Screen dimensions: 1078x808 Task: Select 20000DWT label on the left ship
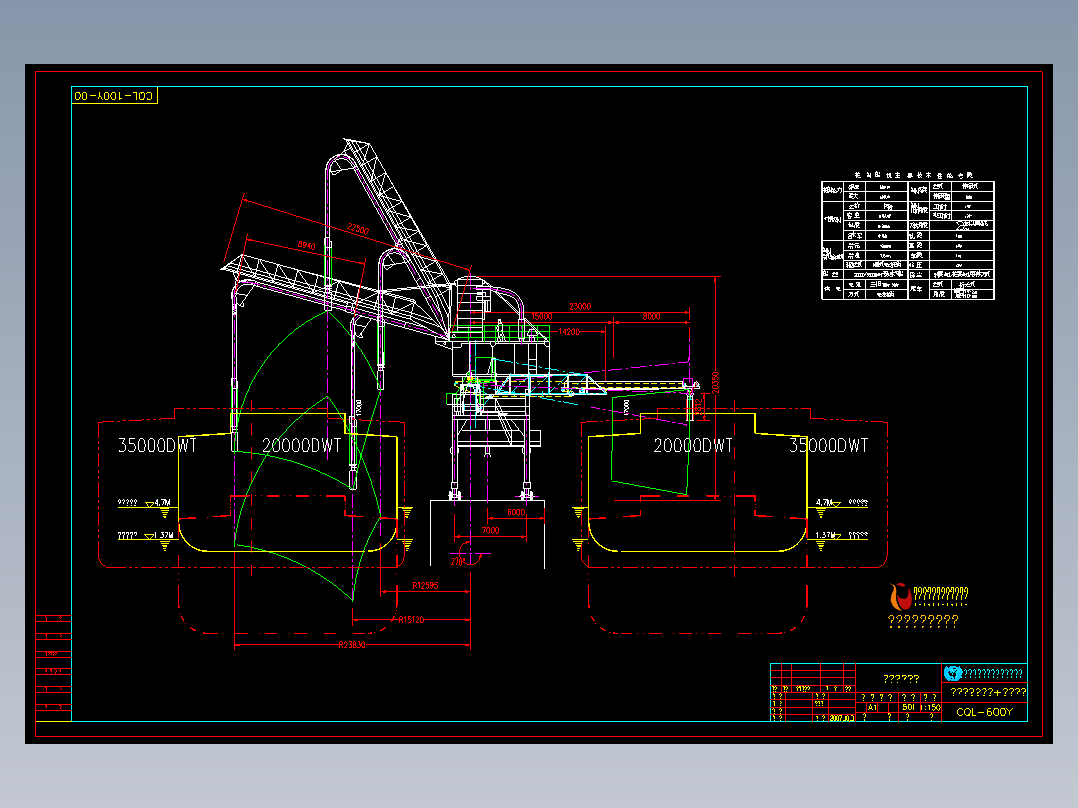[x=301, y=446]
